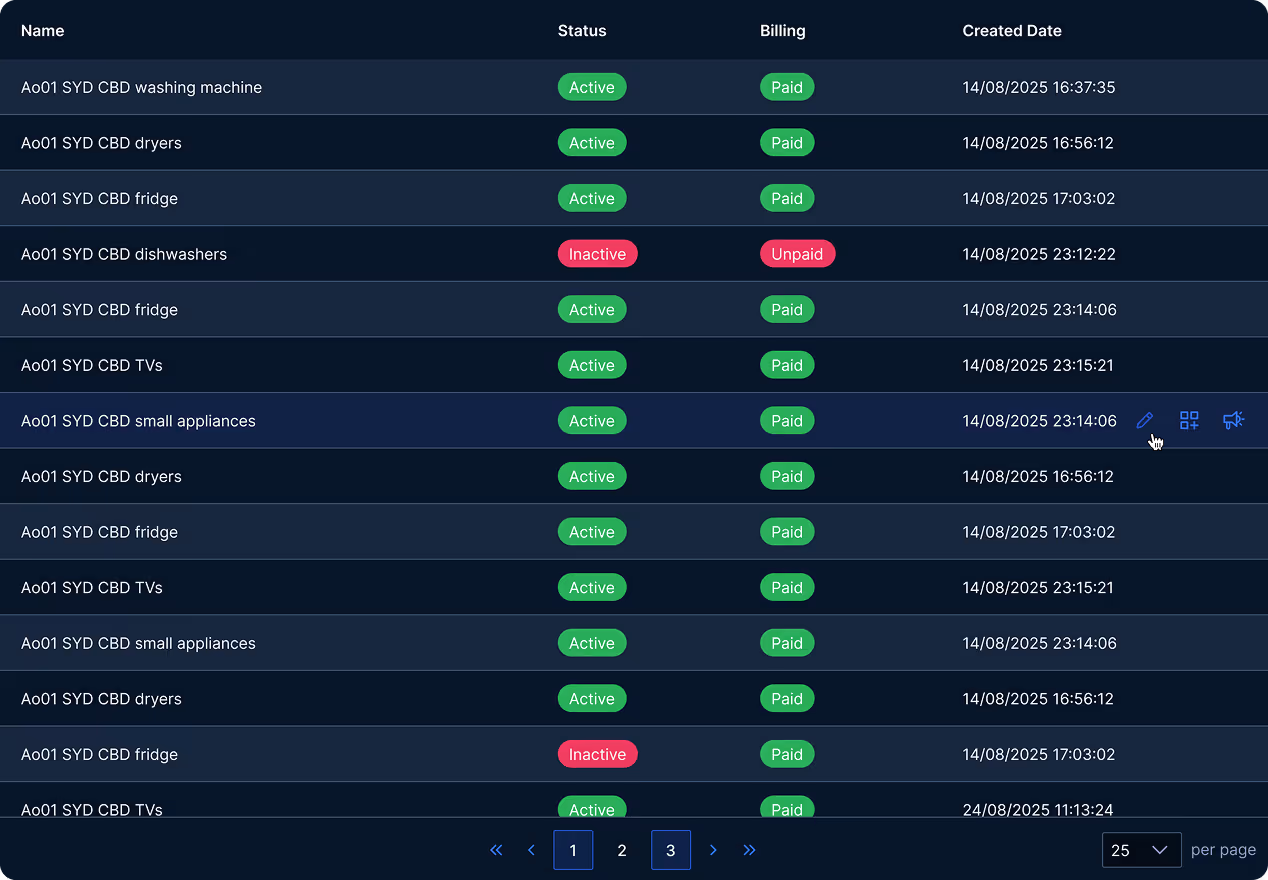Skip to last page via double-right chevron
1268x880 pixels.
[750, 850]
